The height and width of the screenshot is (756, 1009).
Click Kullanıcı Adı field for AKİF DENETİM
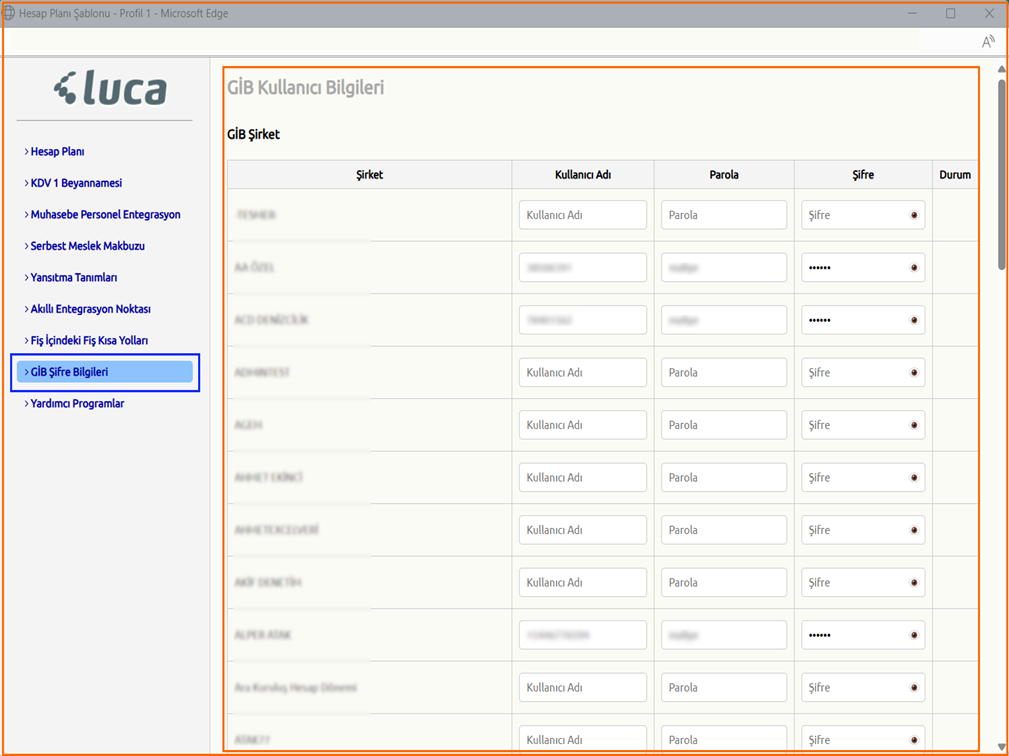click(x=583, y=583)
